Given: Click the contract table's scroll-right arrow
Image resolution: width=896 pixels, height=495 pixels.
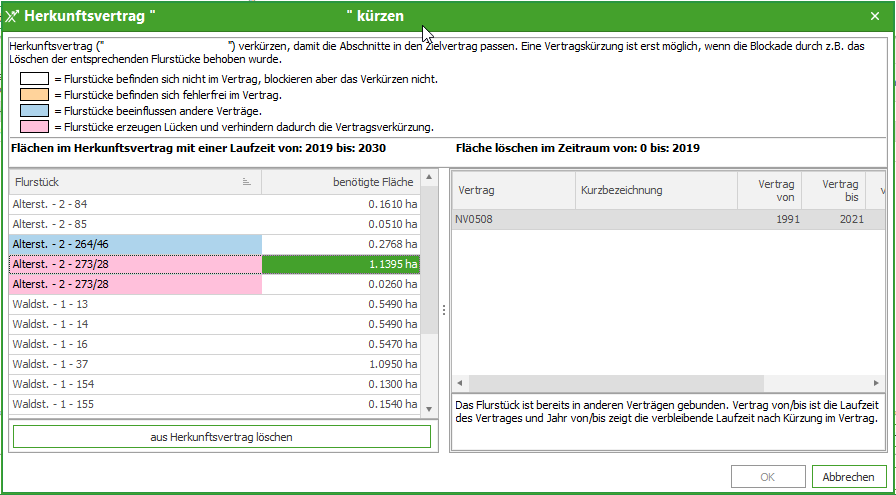Looking at the screenshot, I should tap(877, 383).
